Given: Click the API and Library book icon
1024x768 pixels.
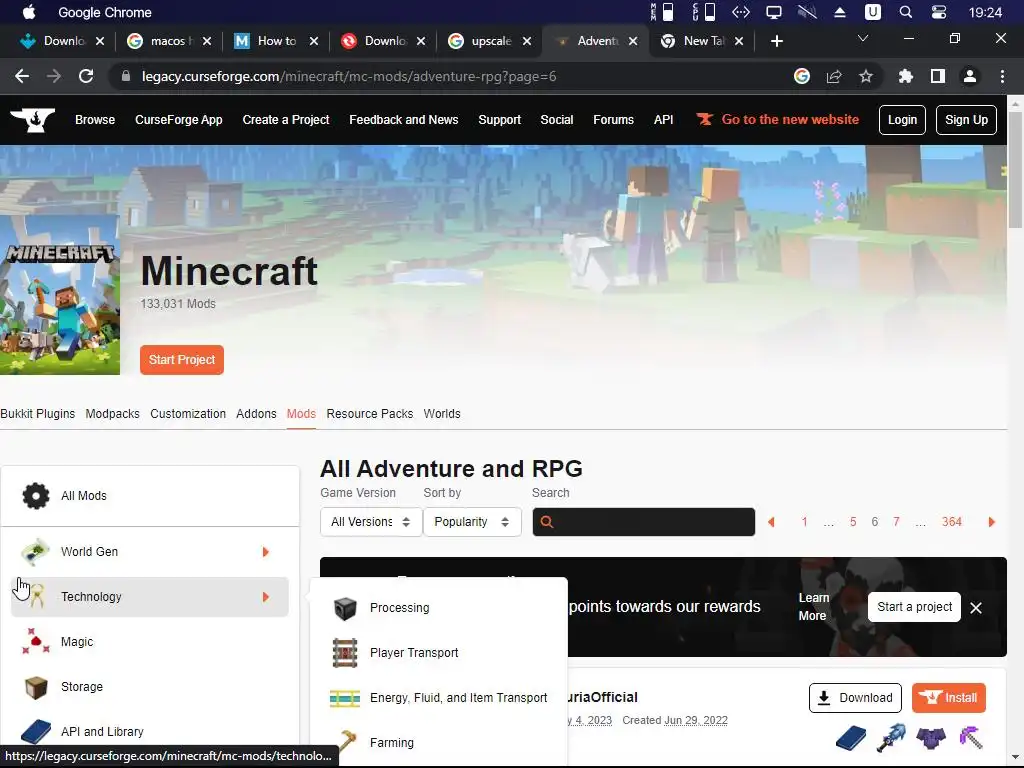Looking at the screenshot, I should 36,732.
